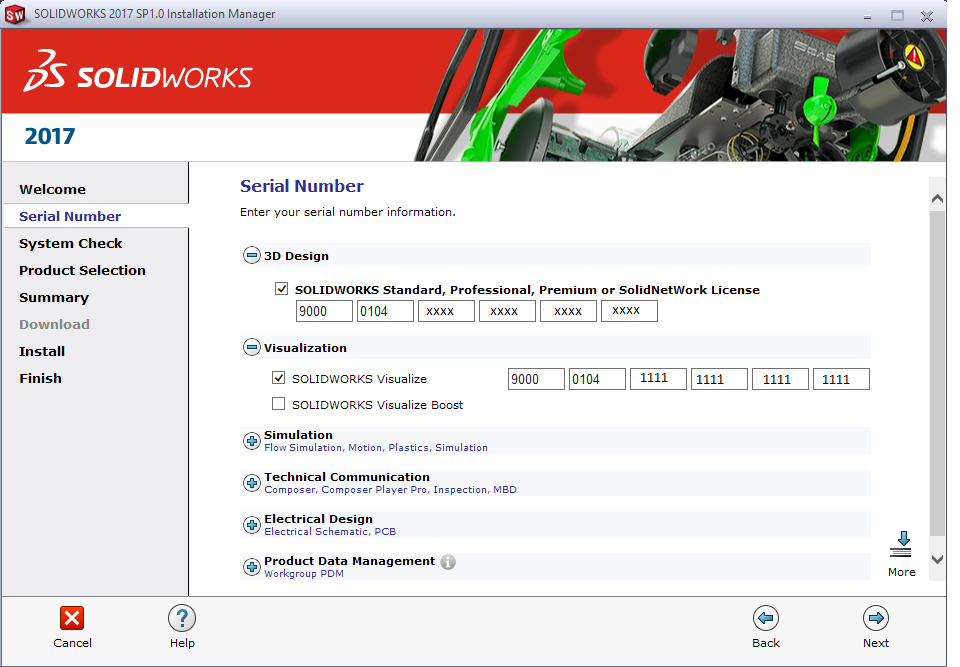
Task: Collapse the 3D Design section
Action: pos(252,256)
